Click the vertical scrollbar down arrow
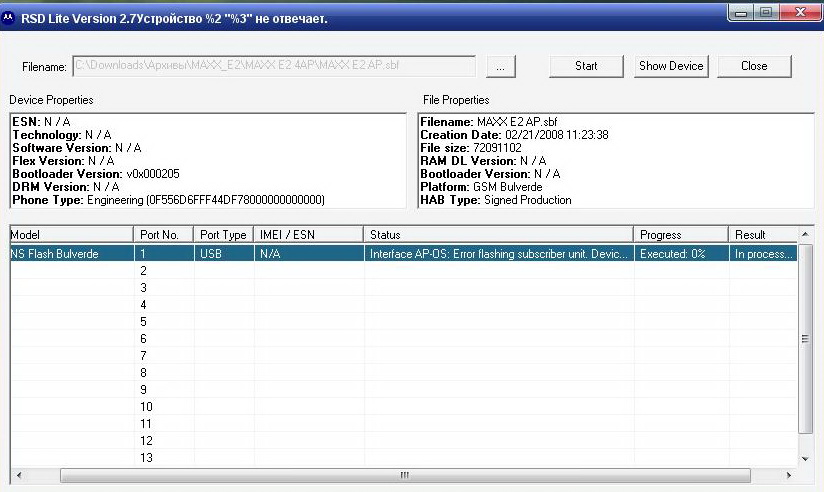The width and height of the screenshot is (824, 492). click(805, 459)
